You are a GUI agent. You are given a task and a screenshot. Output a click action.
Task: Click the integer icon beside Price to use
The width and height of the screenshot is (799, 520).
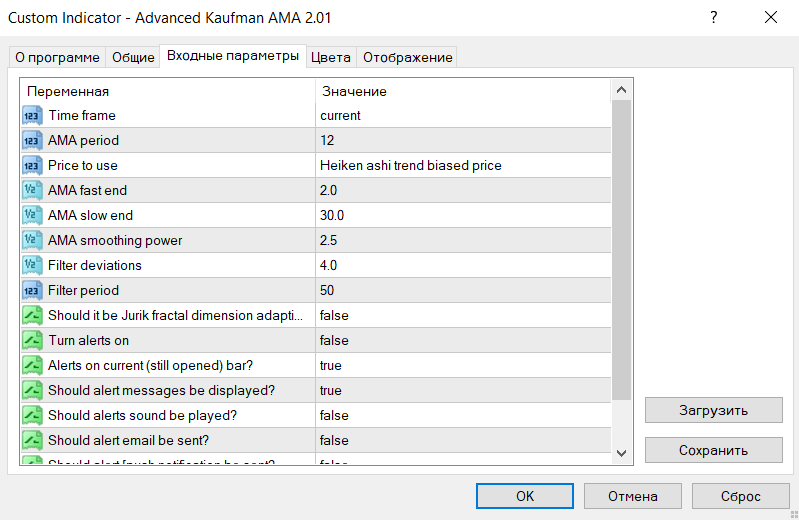[x=32, y=165]
